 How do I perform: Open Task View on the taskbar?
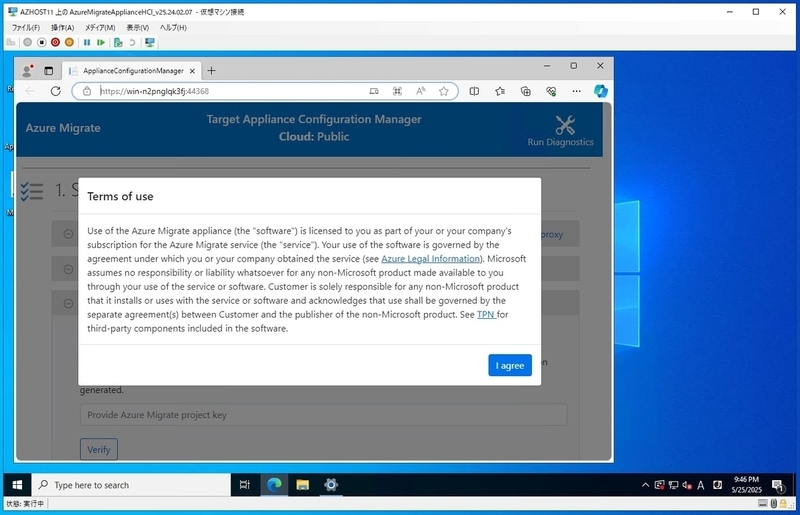pos(245,485)
